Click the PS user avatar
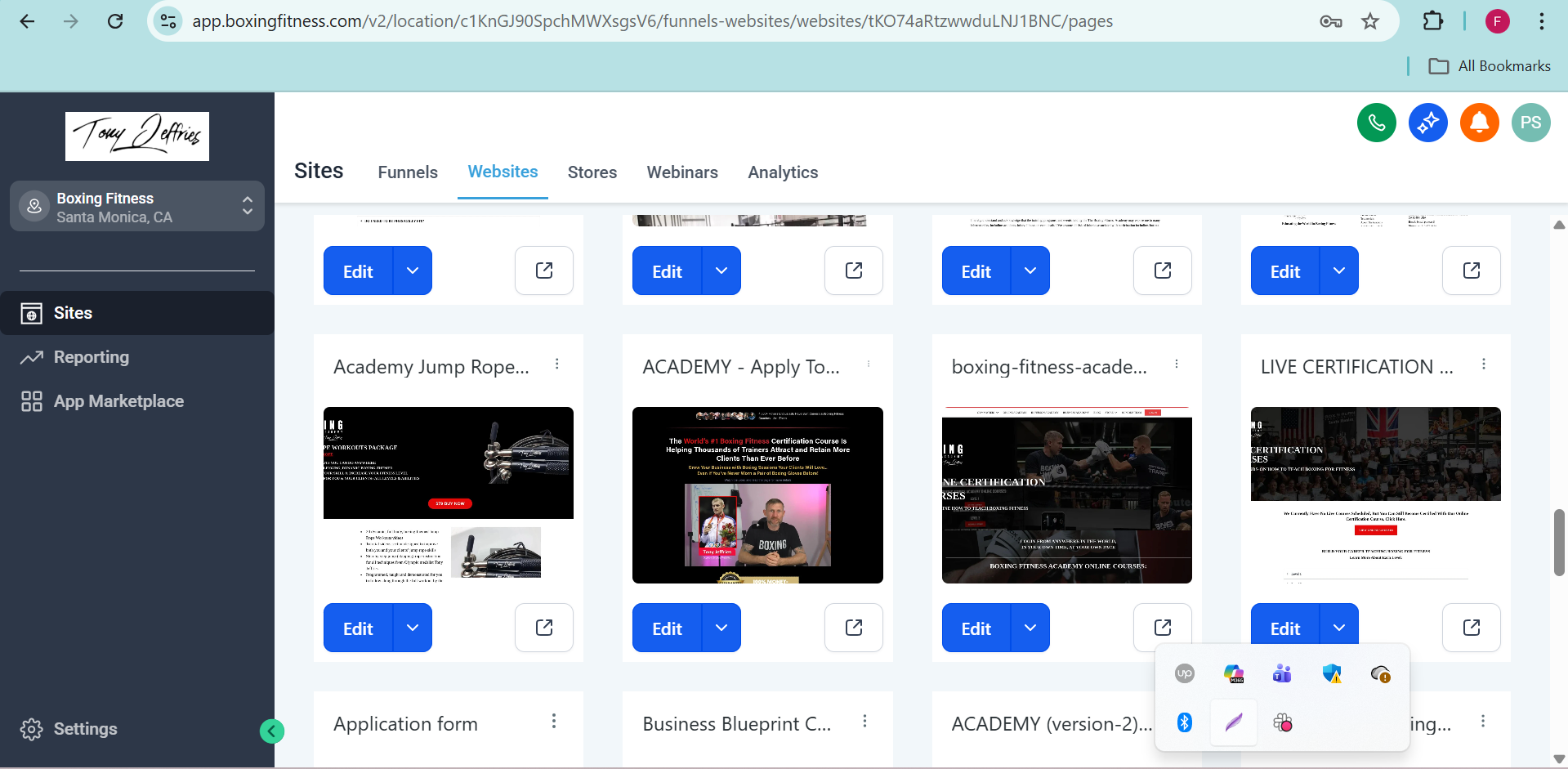This screenshot has height=769, width=1568. [1530, 123]
